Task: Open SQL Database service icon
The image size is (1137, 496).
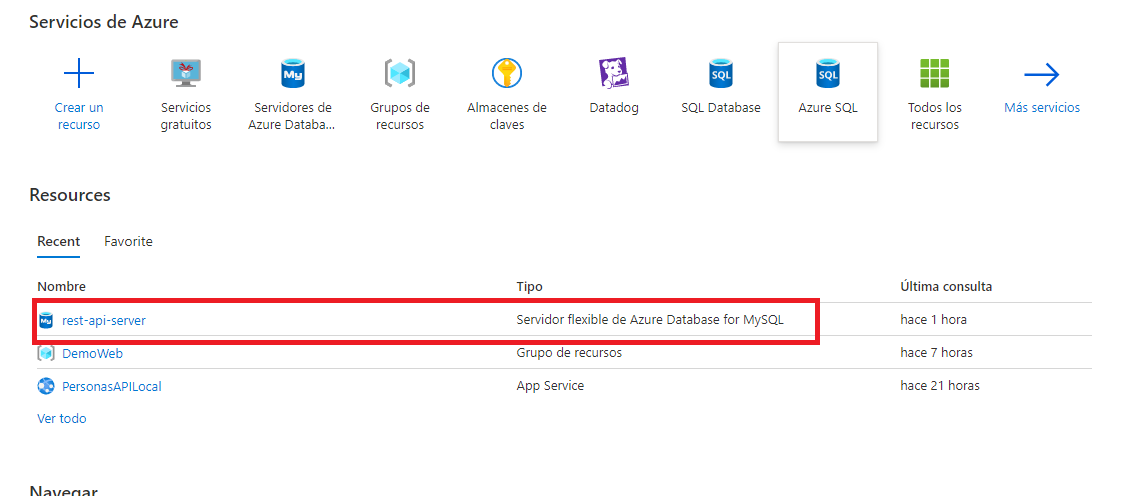Action: pos(721,73)
